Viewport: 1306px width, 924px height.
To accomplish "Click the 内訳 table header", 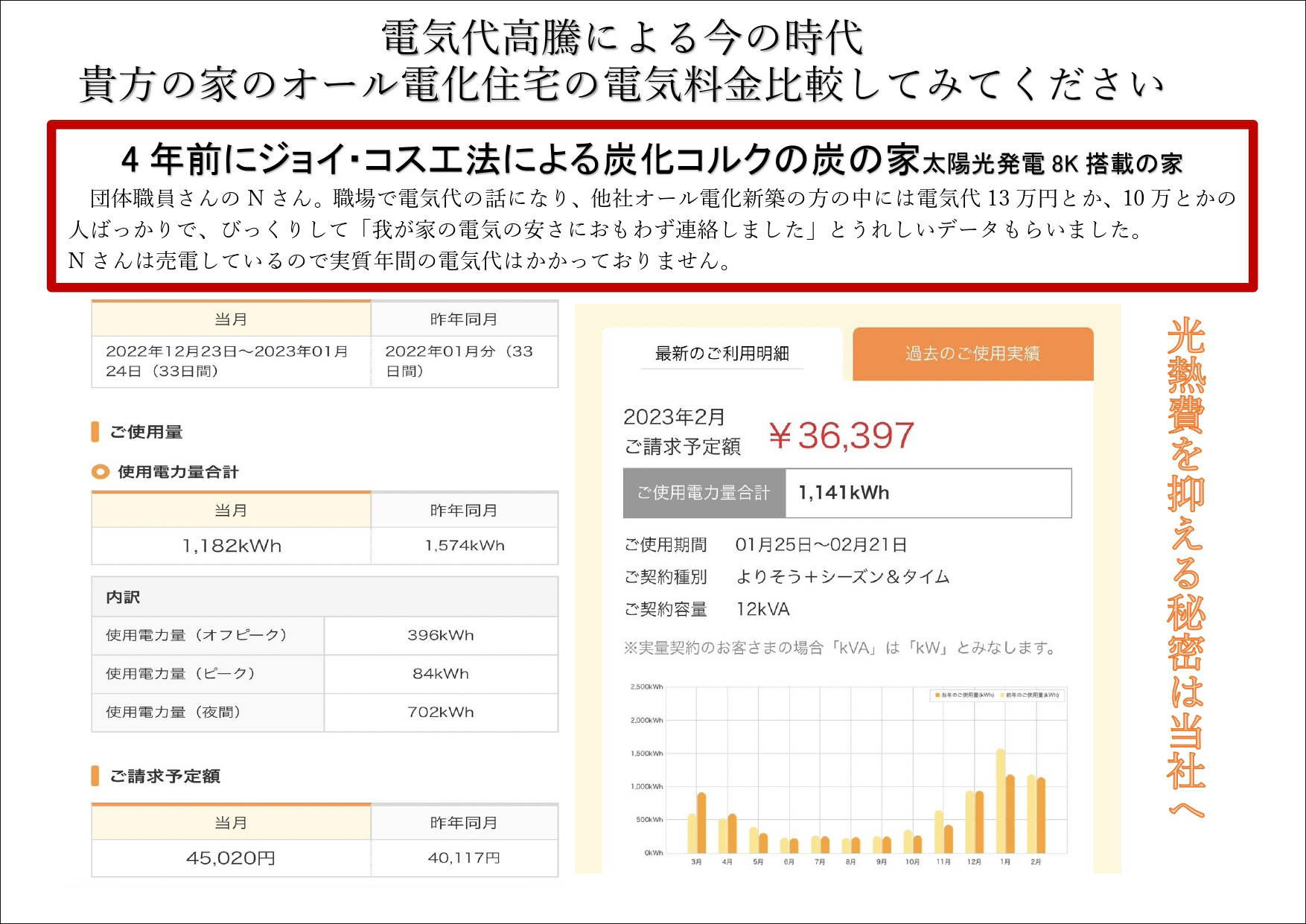I will point(325,597).
